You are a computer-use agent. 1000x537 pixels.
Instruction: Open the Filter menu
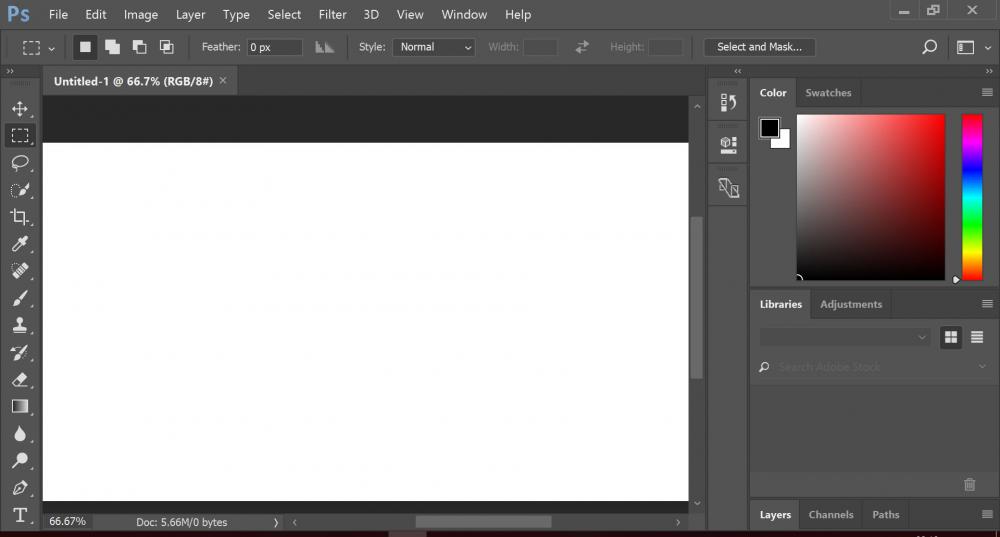pyautogui.click(x=332, y=15)
